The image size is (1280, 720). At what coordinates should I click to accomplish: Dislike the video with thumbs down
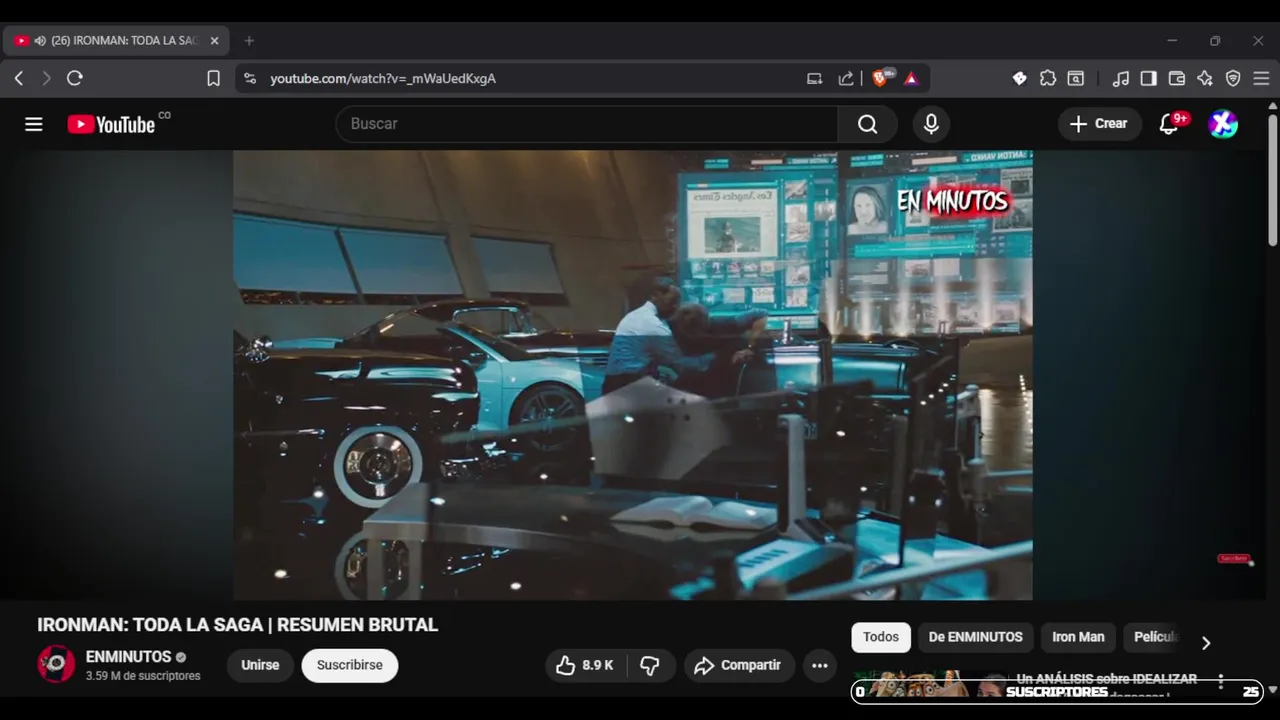[650, 665]
